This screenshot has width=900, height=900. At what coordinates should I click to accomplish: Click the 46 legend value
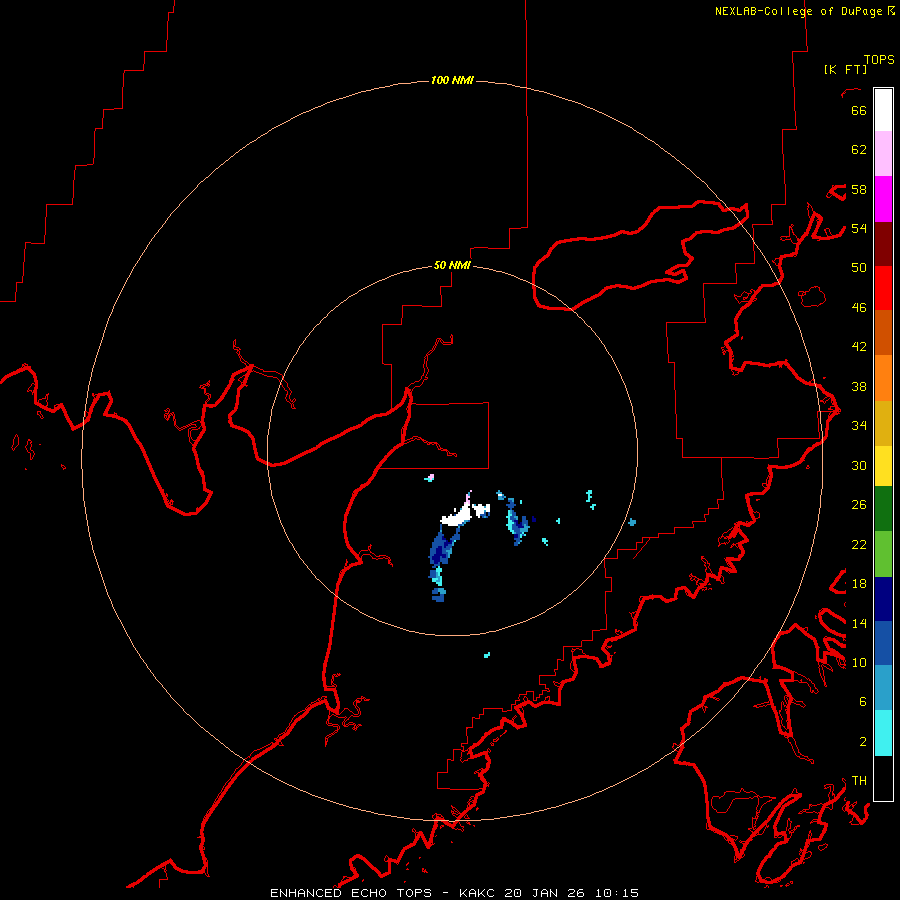[x=859, y=308]
